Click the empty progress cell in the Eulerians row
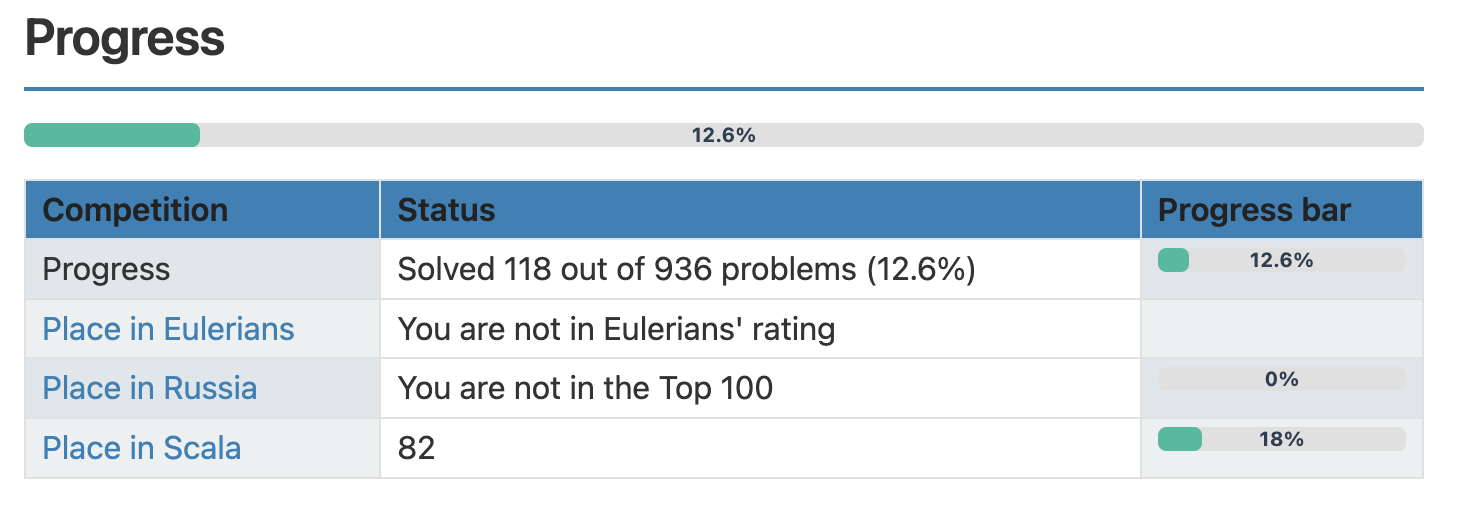 [x=1282, y=329]
